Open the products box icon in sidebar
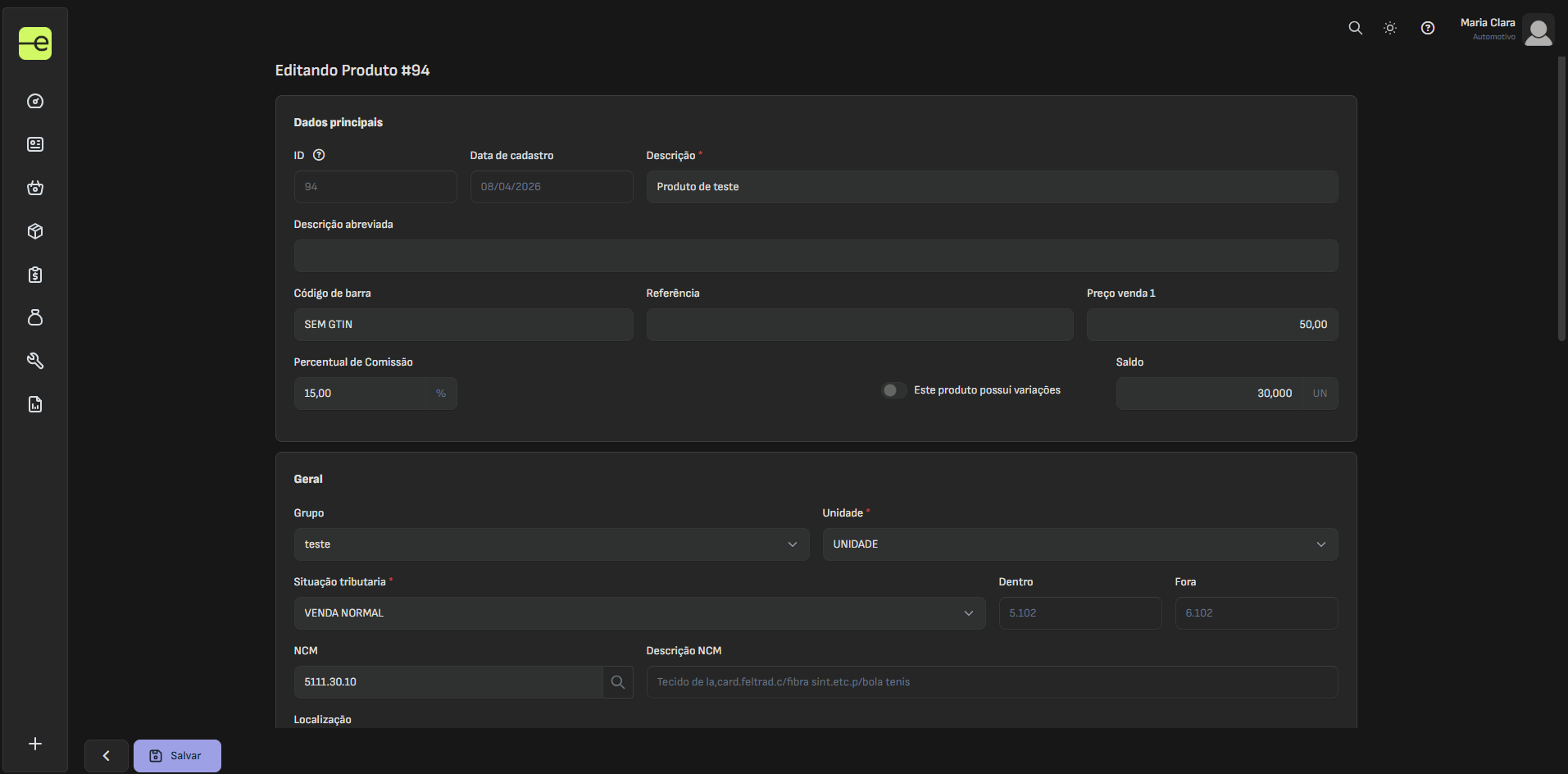Image resolution: width=1568 pixels, height=774 pixels. click(x=35, y=231)
